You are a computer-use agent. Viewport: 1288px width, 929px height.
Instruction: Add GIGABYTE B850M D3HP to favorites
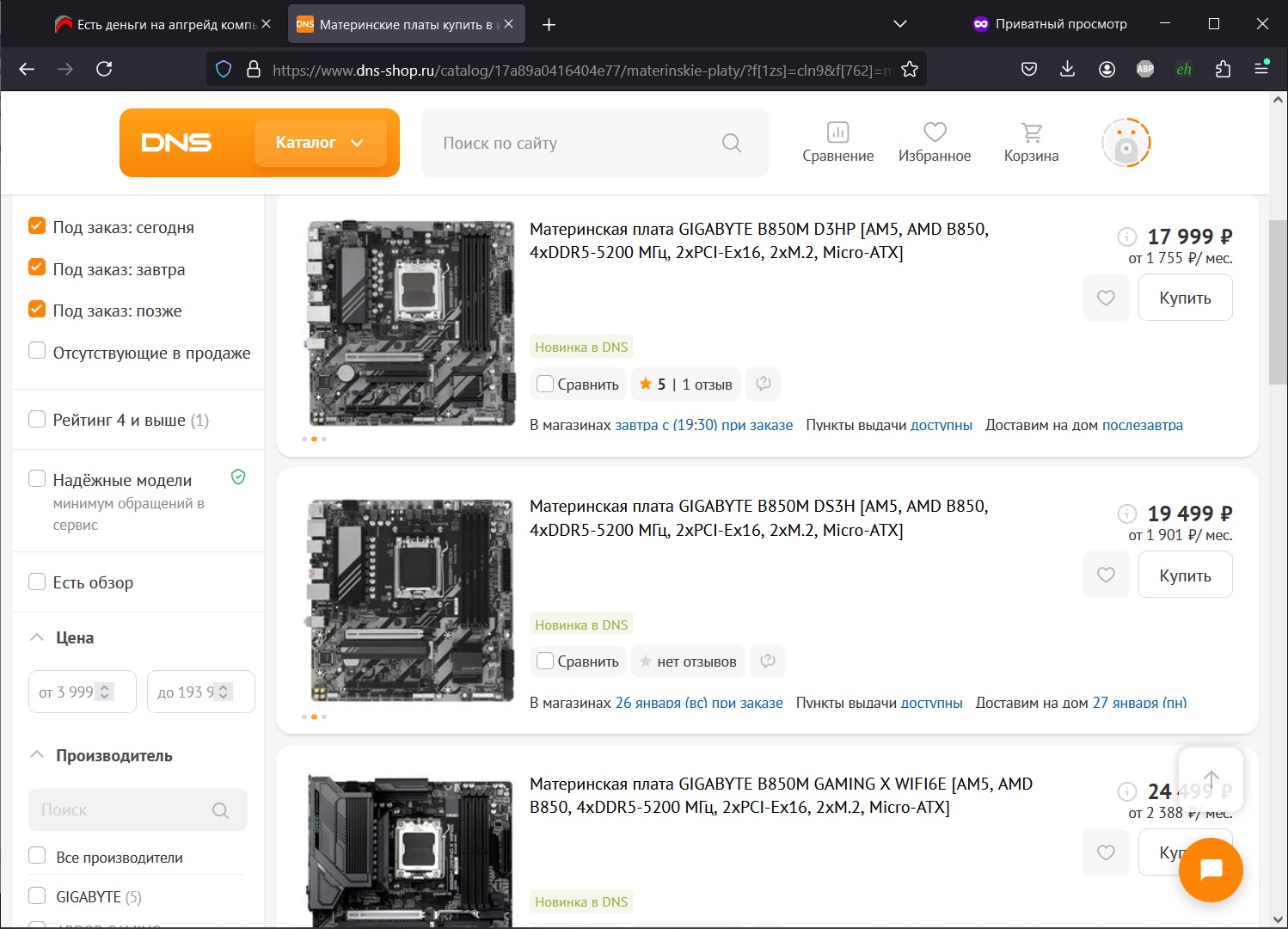pos(1106,298)
